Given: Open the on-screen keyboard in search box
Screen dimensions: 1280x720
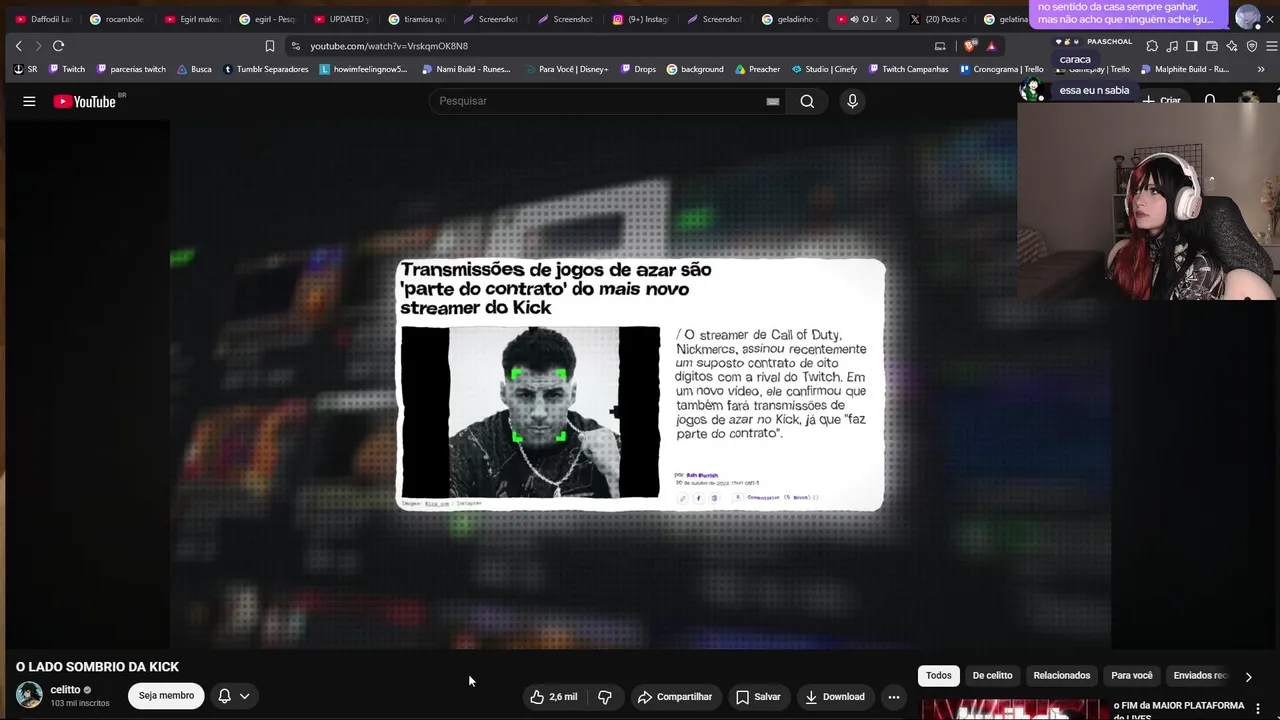Looking at the screenshot, I should coord(773,101).
